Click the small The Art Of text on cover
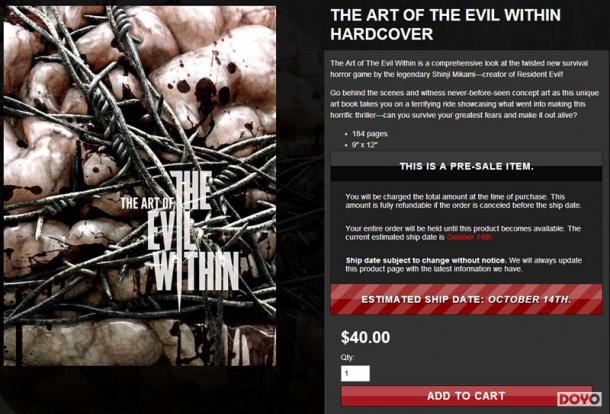This screenshot has width=610, height=414. click(x=146, y=203)
